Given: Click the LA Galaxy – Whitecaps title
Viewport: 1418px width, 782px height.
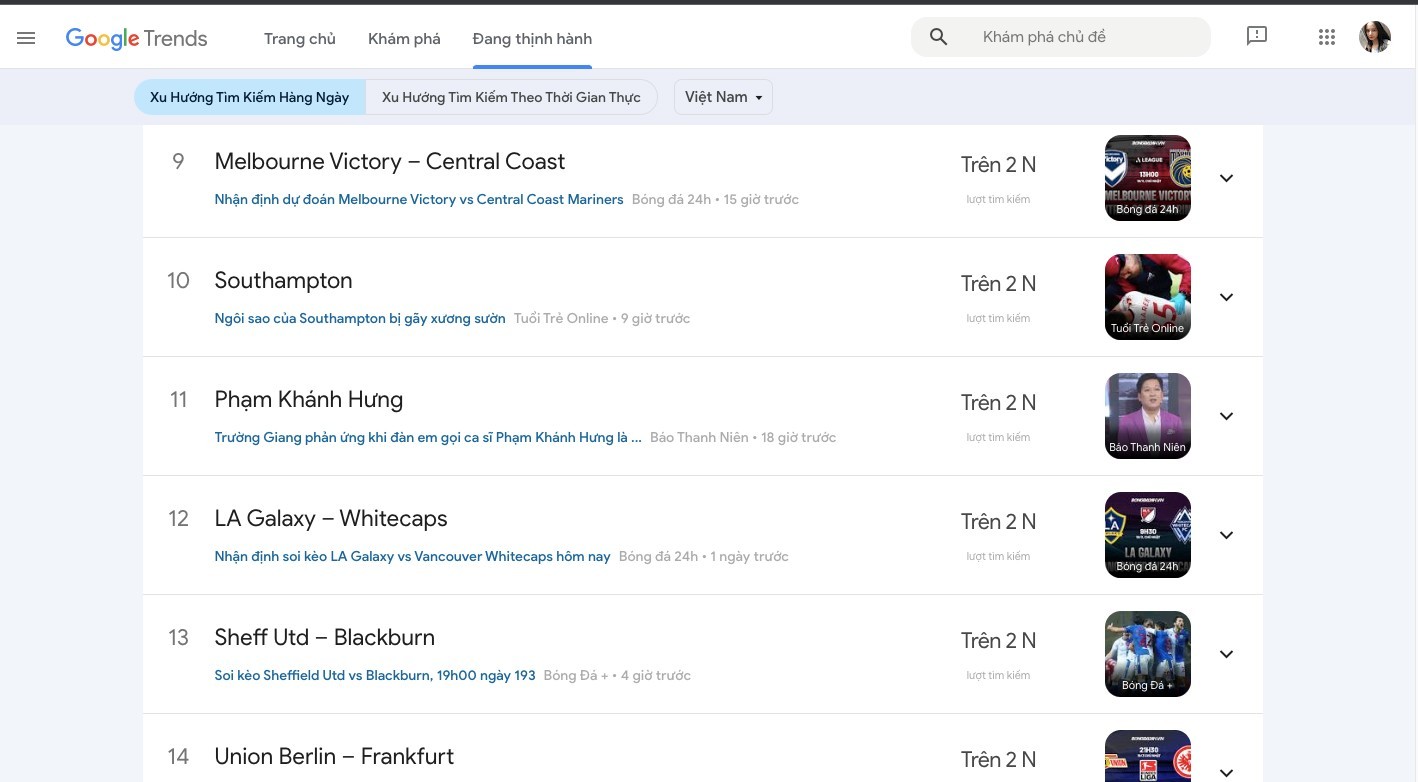Looking at the screenshot, I should pyautogui.click(x=331, y=519).
